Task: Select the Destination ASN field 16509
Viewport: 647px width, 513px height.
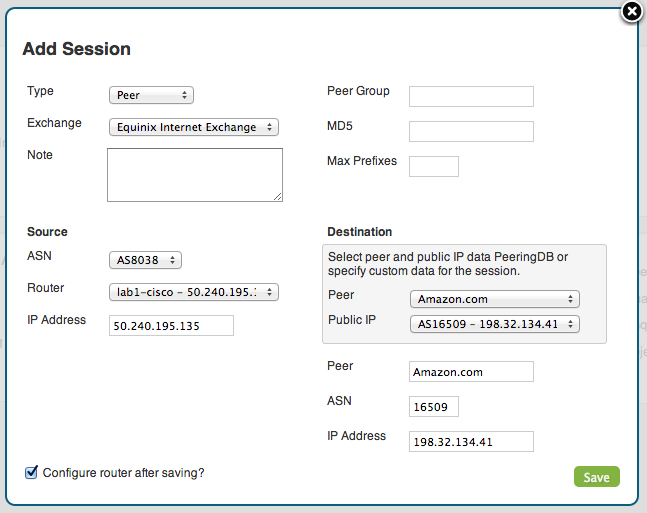Action: coord(434,407)
